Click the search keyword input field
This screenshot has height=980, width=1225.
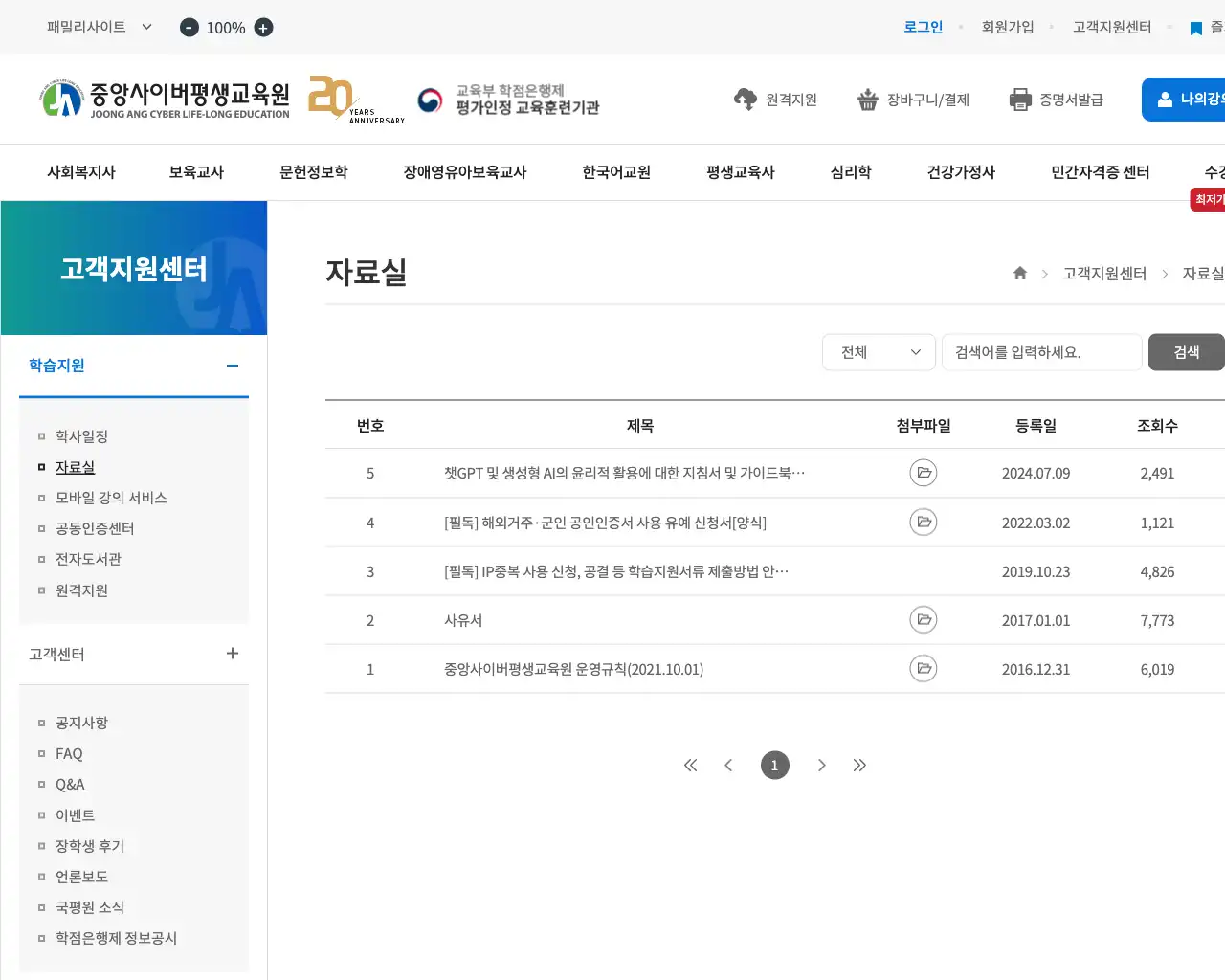coord(1041,352)
